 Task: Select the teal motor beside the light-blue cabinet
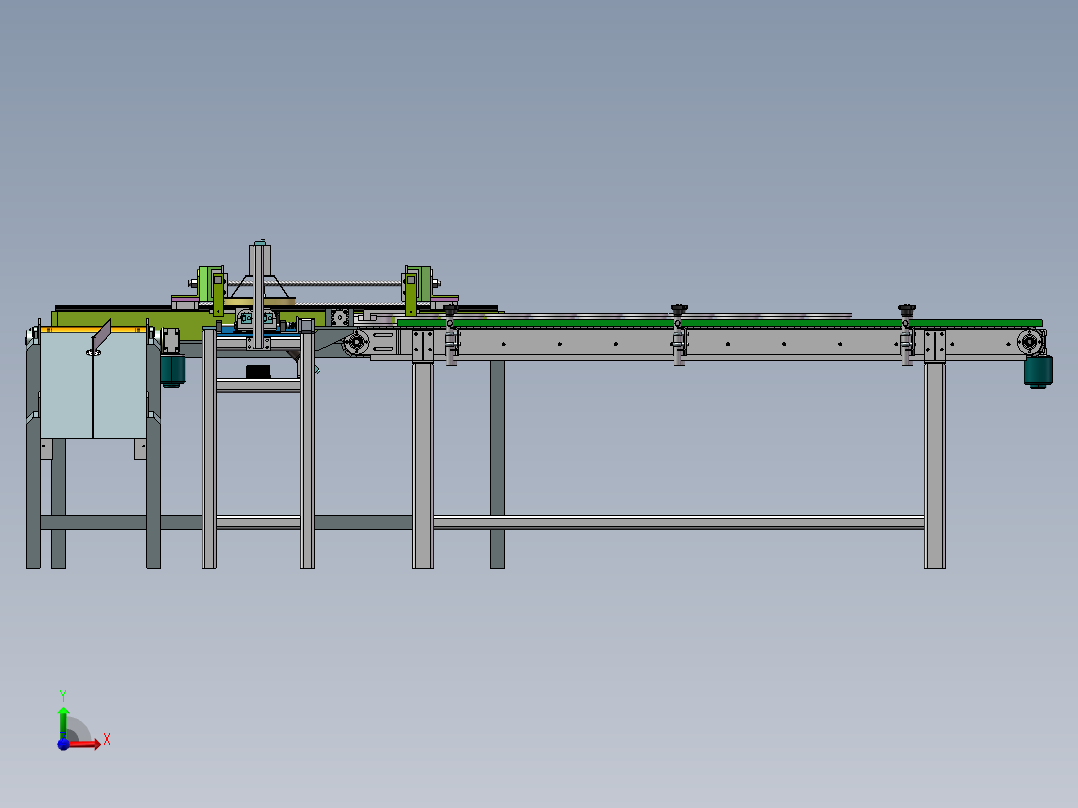click(173, 371)
